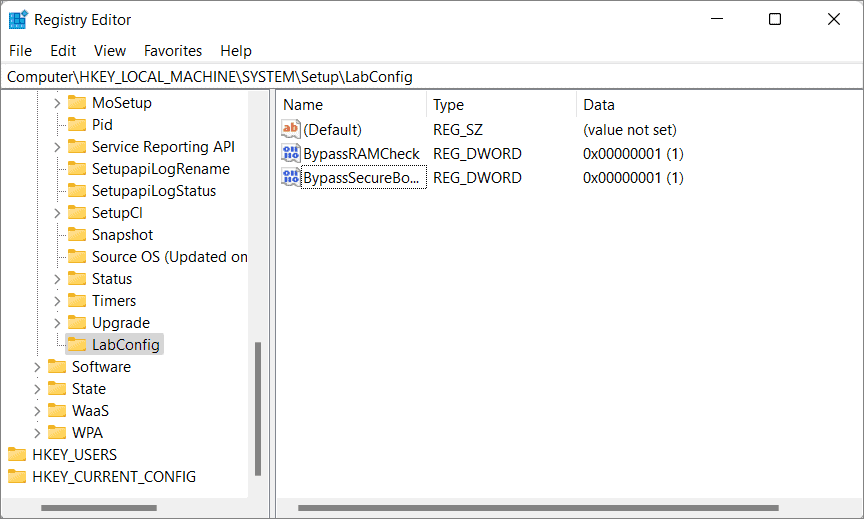
Task: Click the Service Reporting API folder icon
Action: pyautogui.click(x=77, y=147)
